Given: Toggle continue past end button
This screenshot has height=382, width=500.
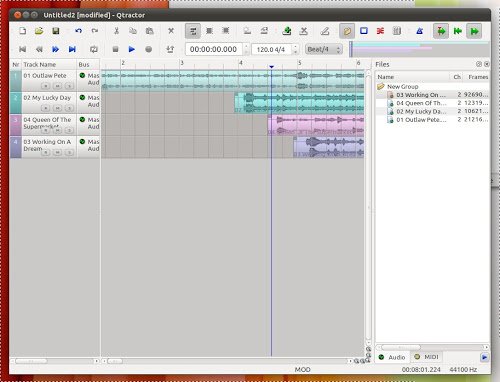Looking at the screenshot, I should coord(474,31).
